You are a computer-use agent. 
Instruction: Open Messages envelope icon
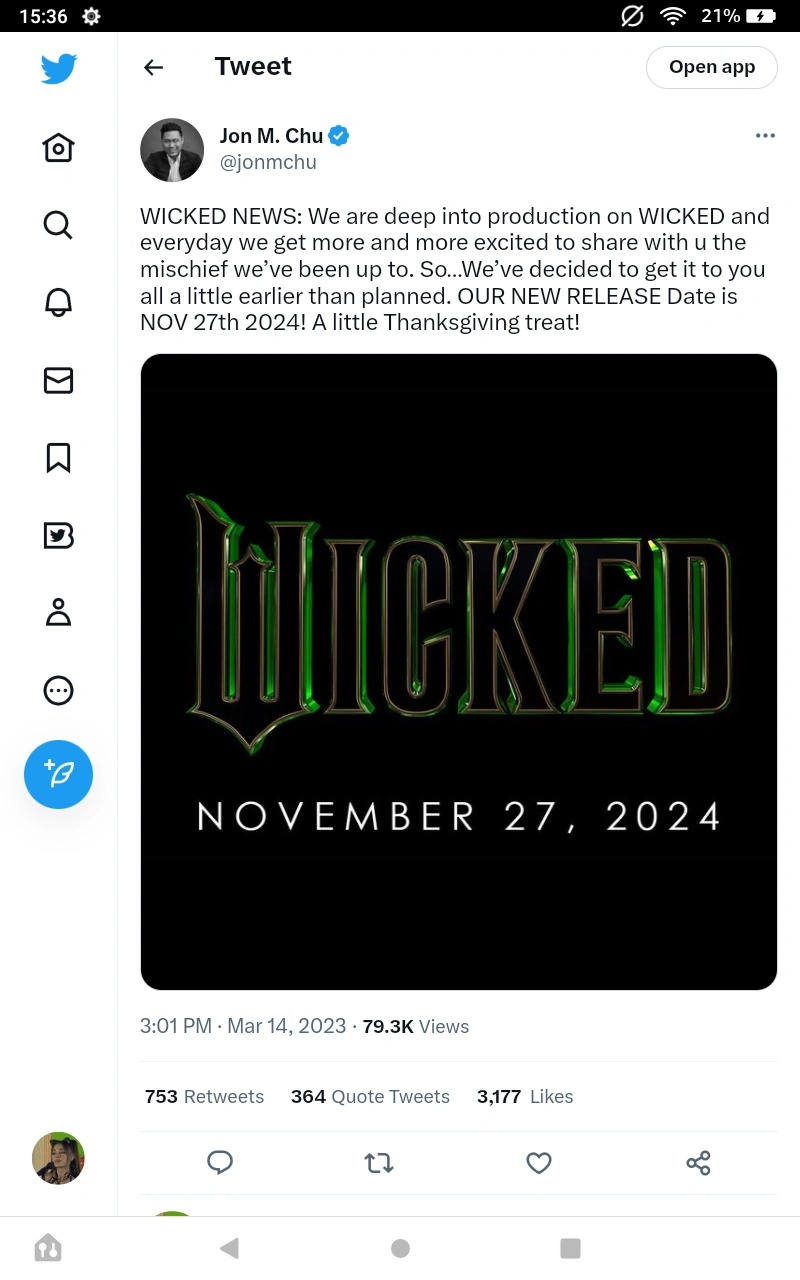click(58, 380)
